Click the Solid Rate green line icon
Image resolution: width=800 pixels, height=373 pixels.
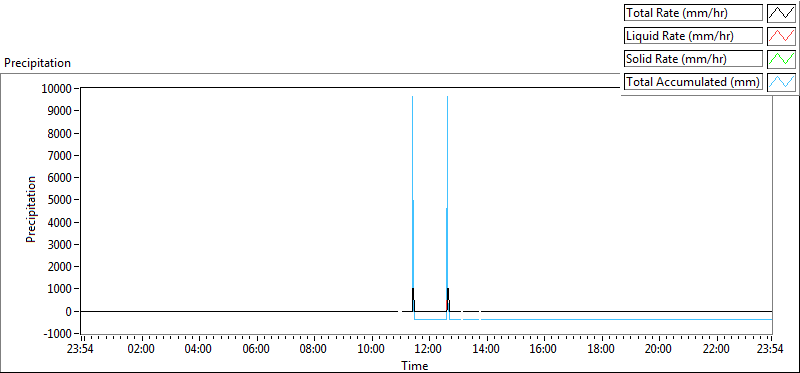(781, 59)
